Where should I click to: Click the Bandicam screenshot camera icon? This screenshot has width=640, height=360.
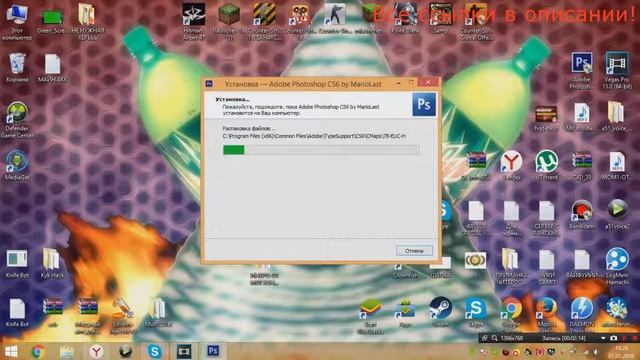[x=613, y=338]
